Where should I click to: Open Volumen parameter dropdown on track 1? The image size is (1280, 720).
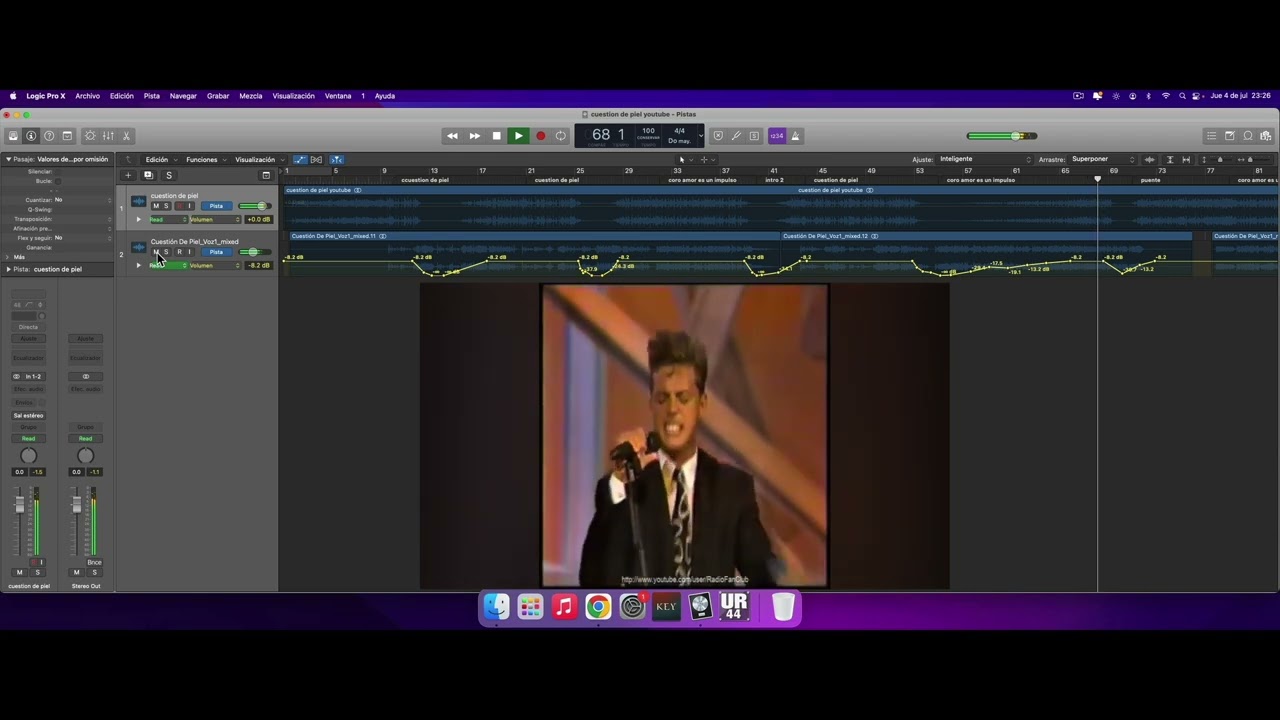215,219
